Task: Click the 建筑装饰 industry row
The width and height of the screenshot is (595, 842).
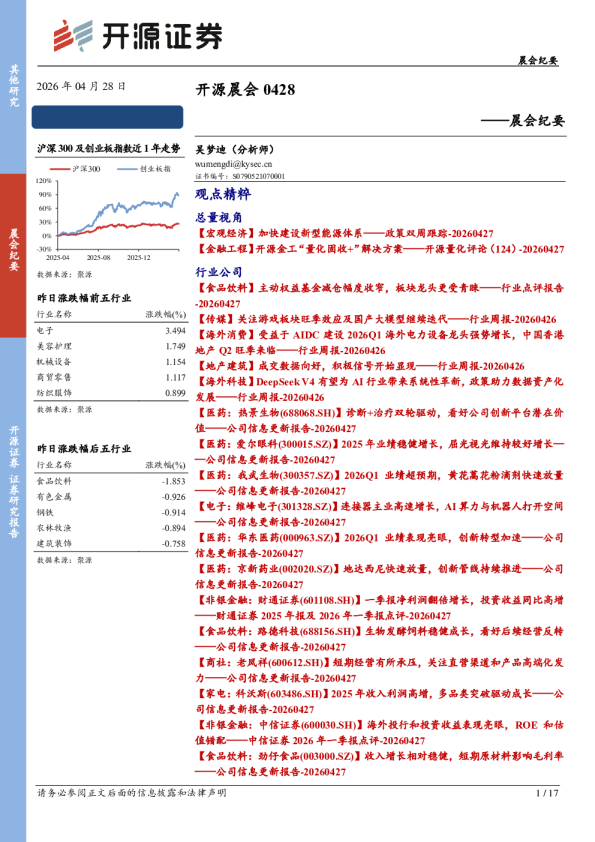Action: coord(111,543)
